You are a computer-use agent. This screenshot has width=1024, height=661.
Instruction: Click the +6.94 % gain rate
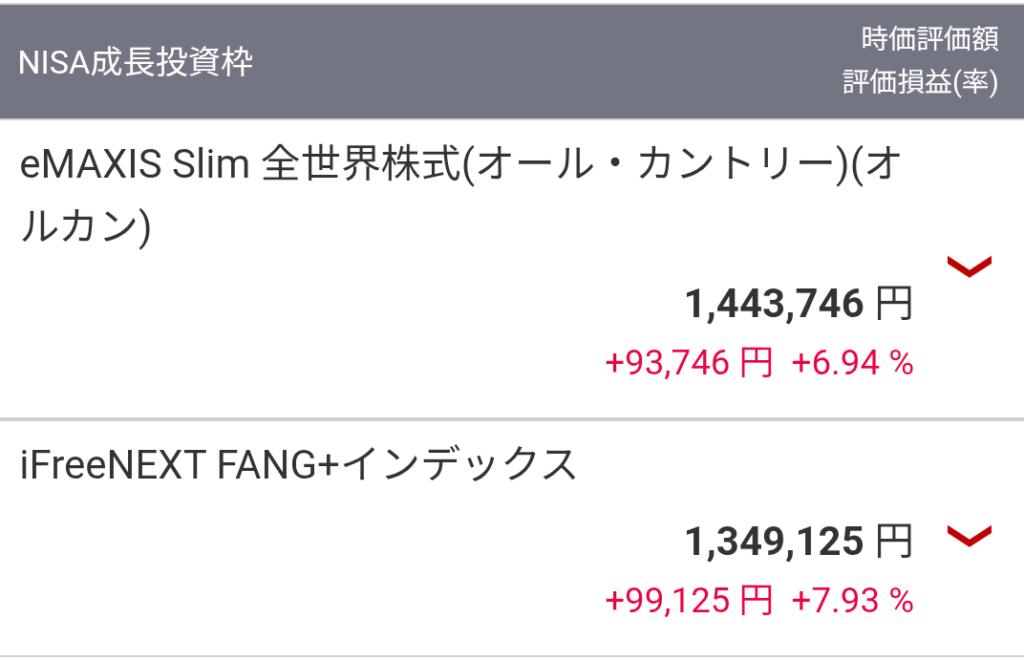(852, 363)
